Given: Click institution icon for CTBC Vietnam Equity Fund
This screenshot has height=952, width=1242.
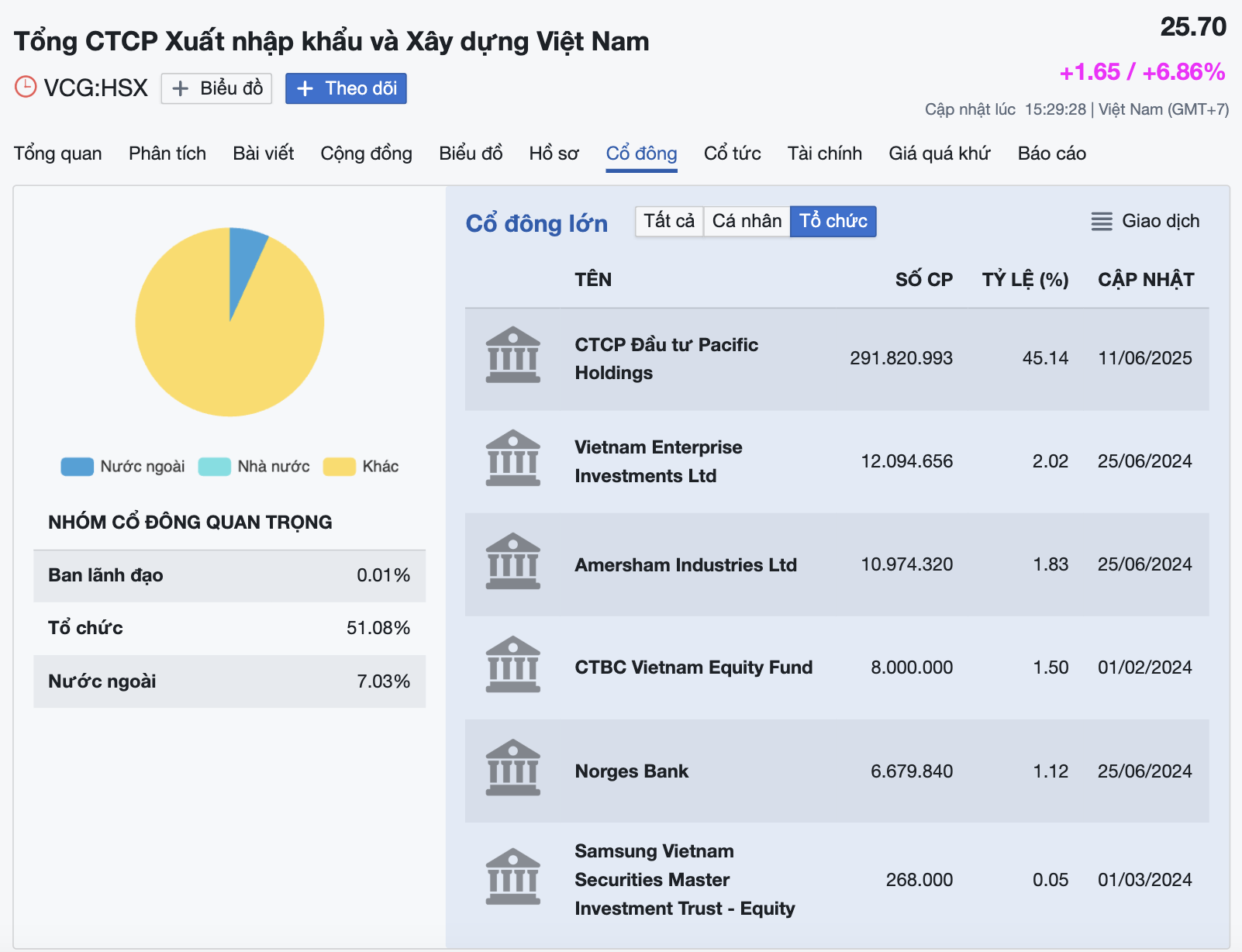Looking at the screenshot, I should (x=512, y=664).
